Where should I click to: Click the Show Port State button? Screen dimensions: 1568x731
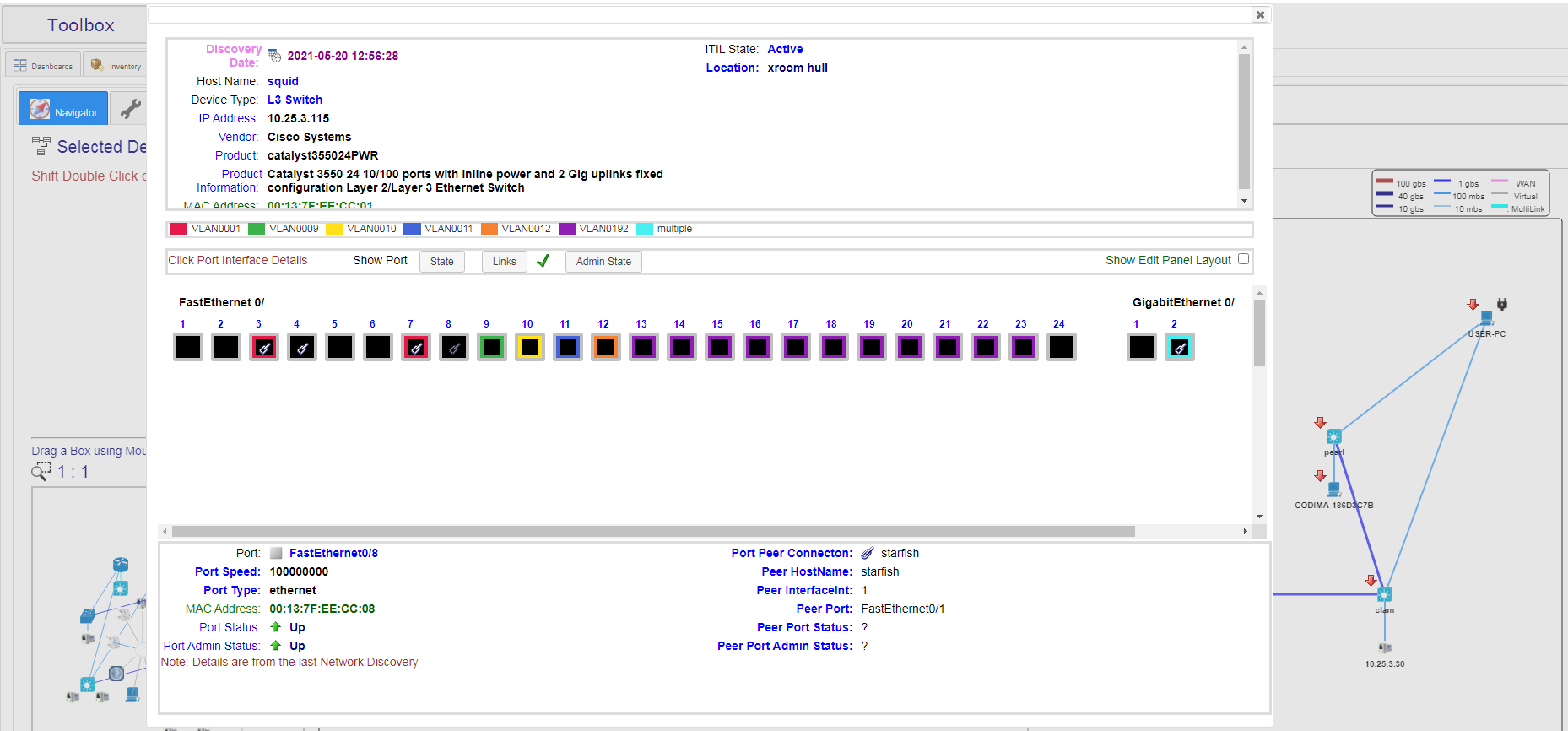[x=442, y=262]
